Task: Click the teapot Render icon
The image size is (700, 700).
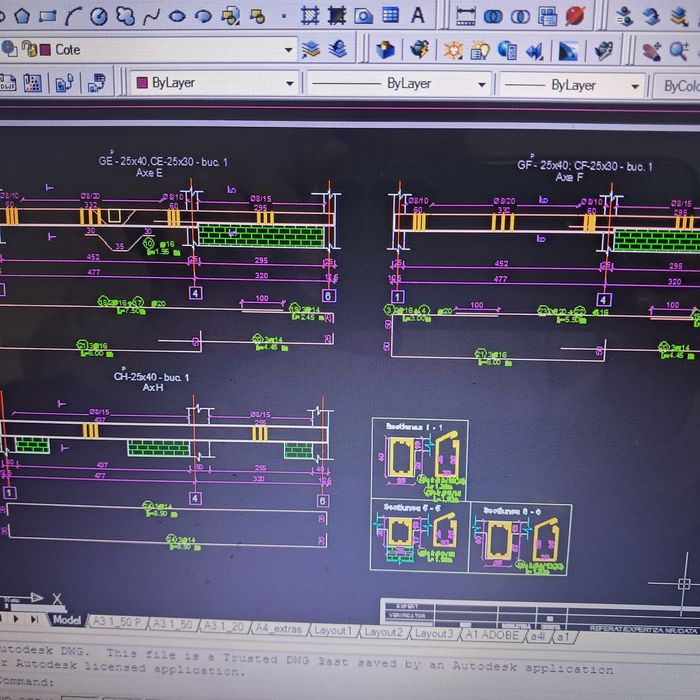Action: pyautogui.click(x=420, y=49)
